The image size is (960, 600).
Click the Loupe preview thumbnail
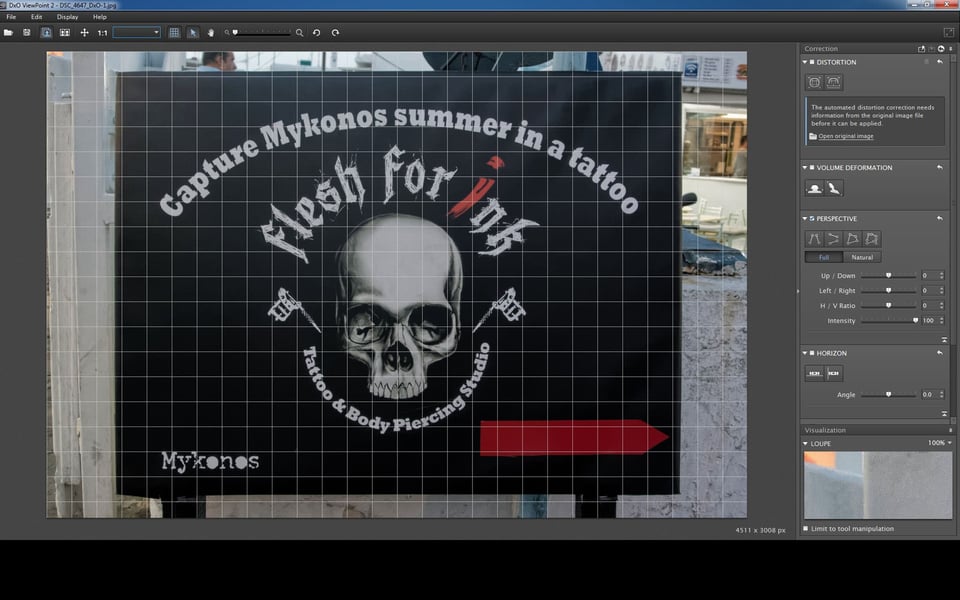[x=877, y=485]
